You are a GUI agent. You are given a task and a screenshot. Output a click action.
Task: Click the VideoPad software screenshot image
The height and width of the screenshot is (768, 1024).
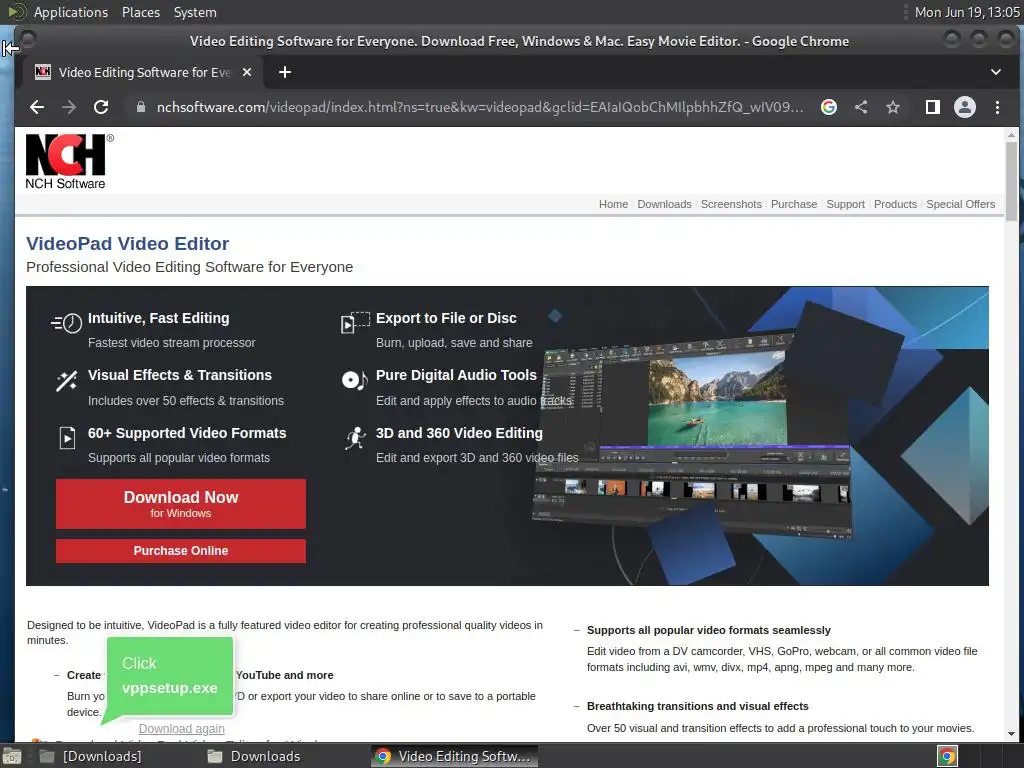point(692,434)
